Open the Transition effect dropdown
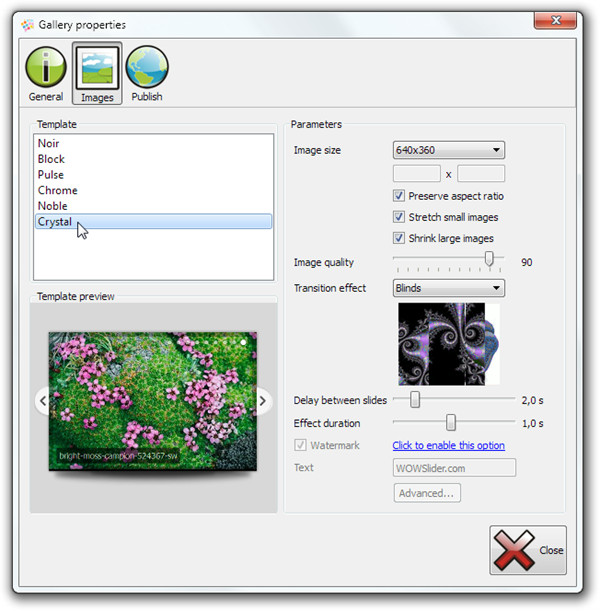This screenshot has height=611, width=600. pos(448,288)
